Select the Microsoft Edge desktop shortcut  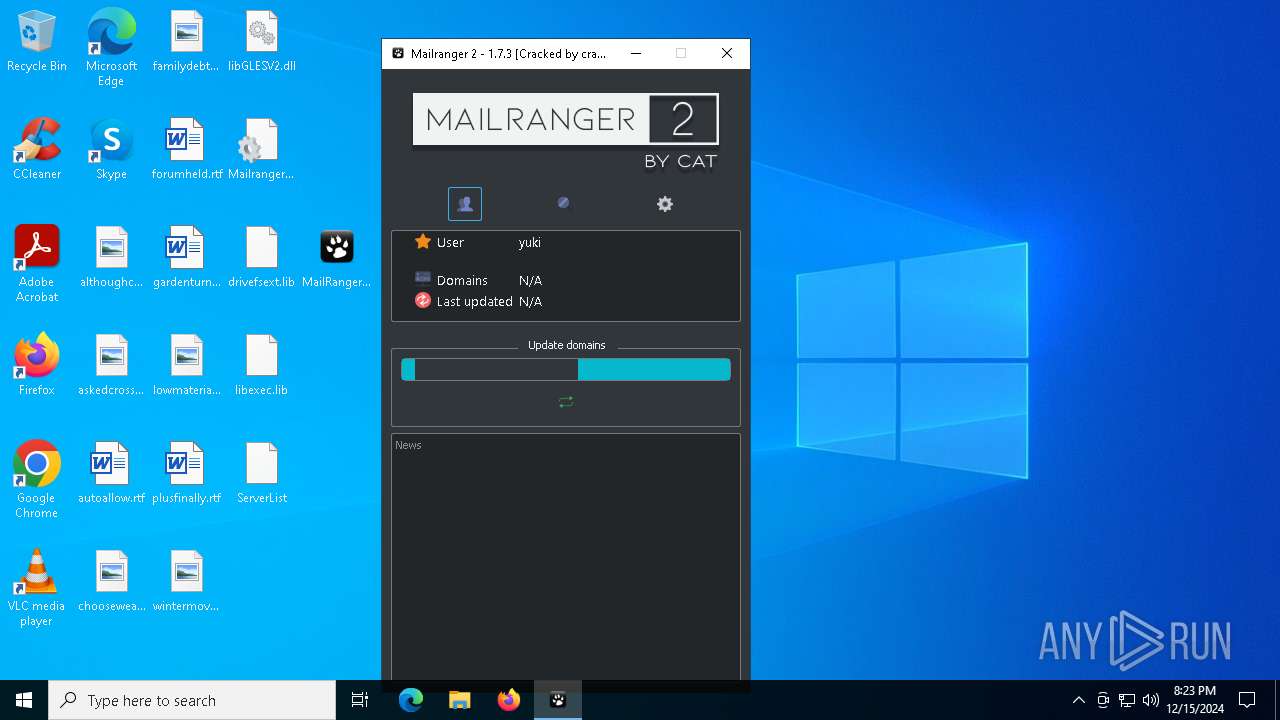coord(111,48)
